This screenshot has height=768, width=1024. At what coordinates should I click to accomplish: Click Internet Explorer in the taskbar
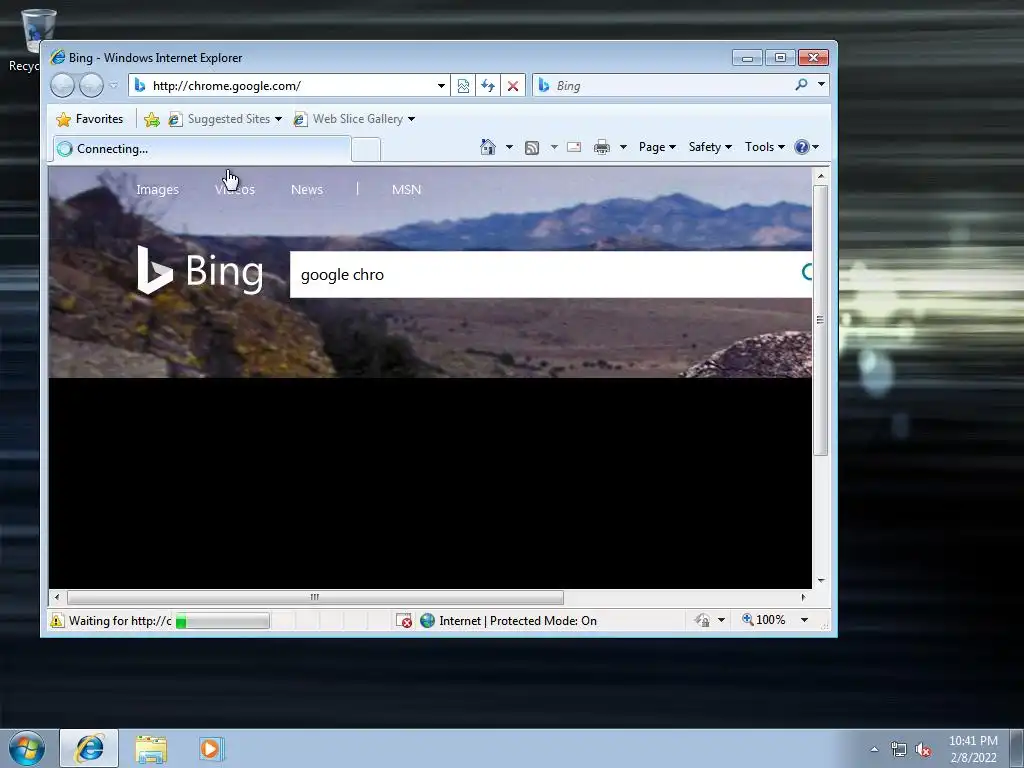89,748
